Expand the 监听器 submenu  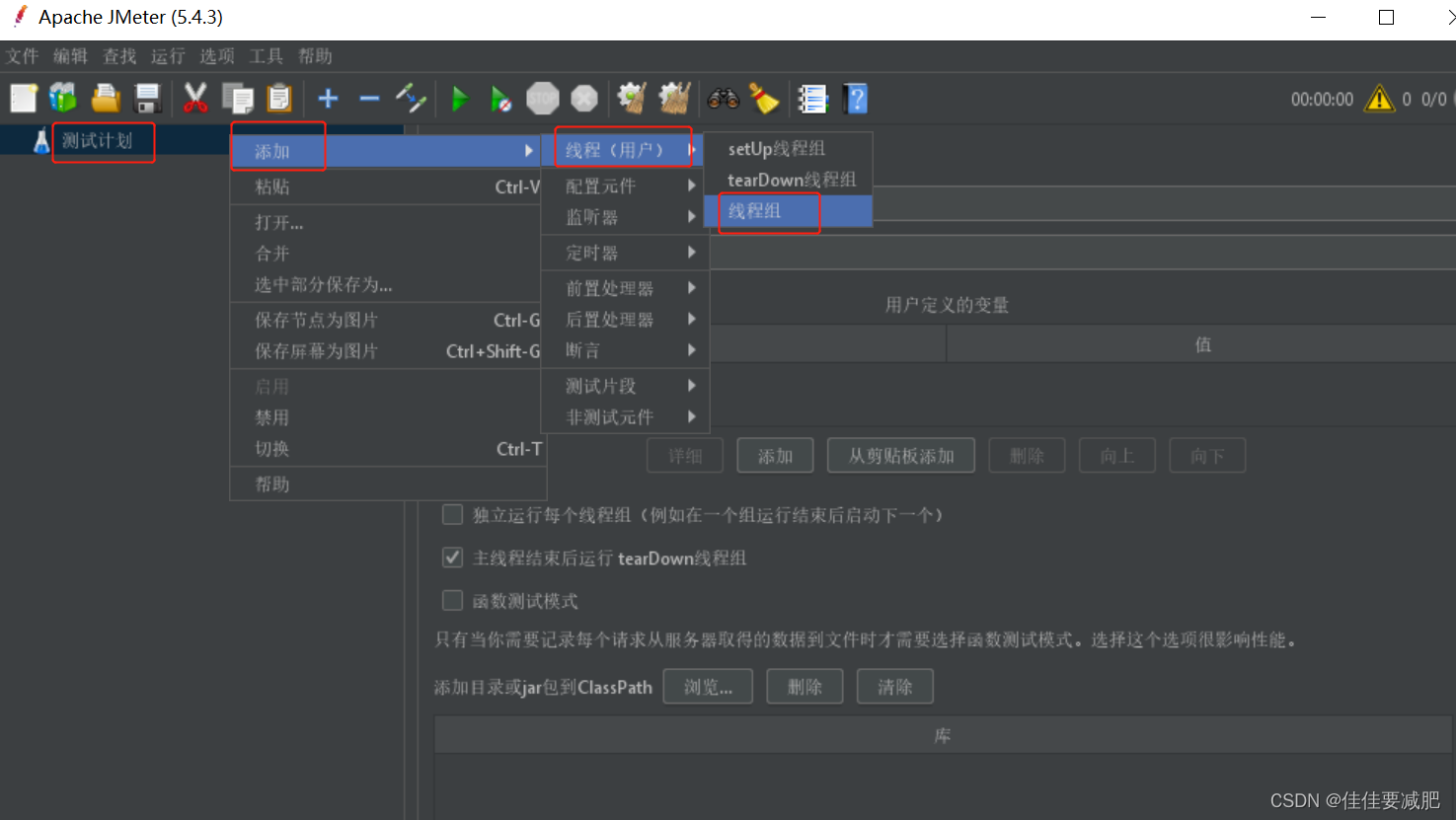(x=623, y=217)
